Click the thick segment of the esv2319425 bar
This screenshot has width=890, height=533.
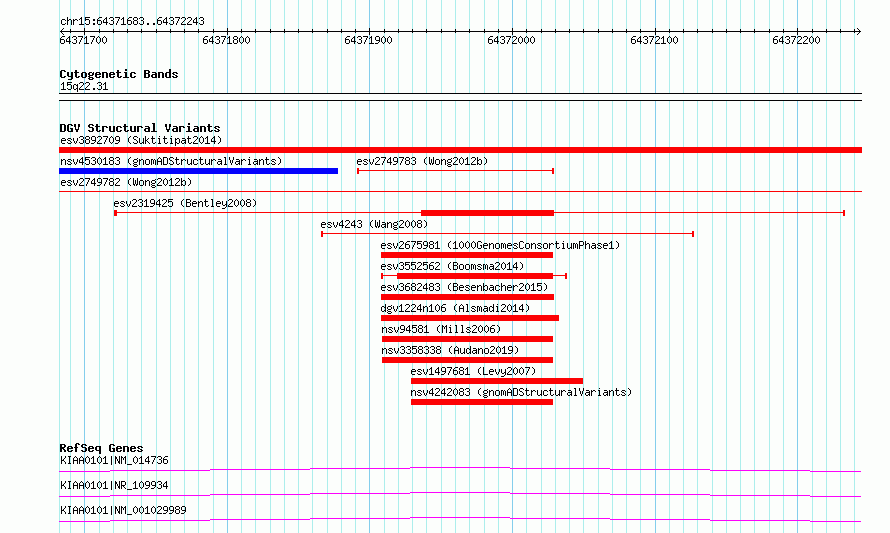[x=488, y=213]
